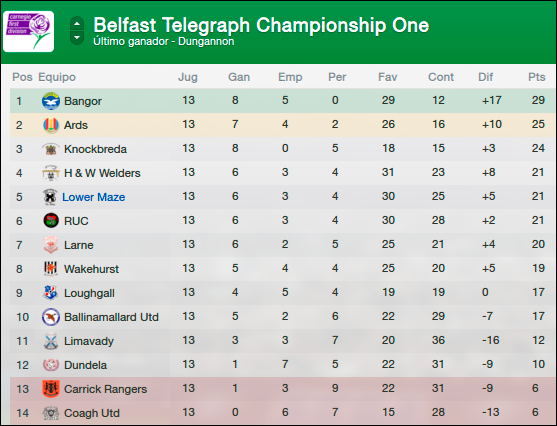This screenshot has height=426, width=557.
Task: Click the up arrow for previous competition
Action: point(77,24)
